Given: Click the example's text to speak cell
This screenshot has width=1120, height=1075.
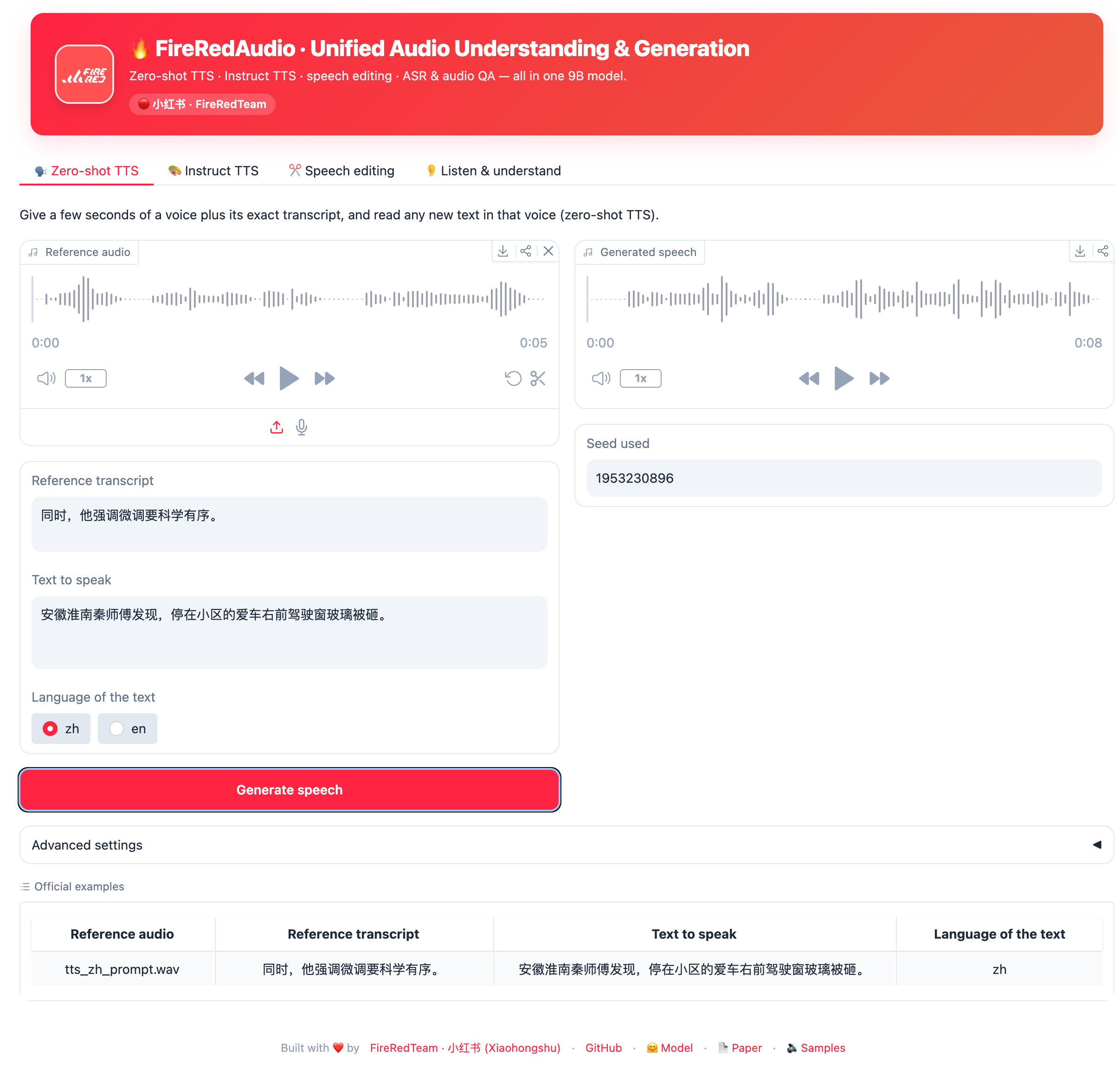Looking at the screenshot, I should (694, 969).
